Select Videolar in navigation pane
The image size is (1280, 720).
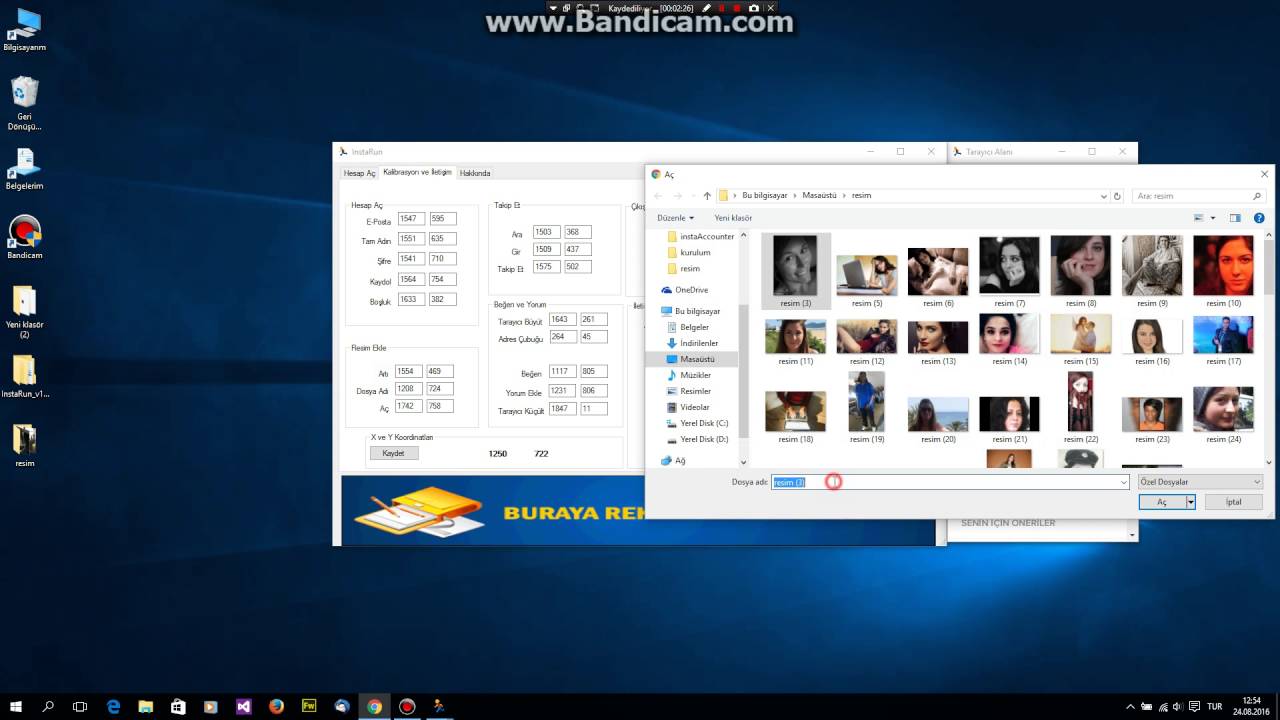point(688,407)
